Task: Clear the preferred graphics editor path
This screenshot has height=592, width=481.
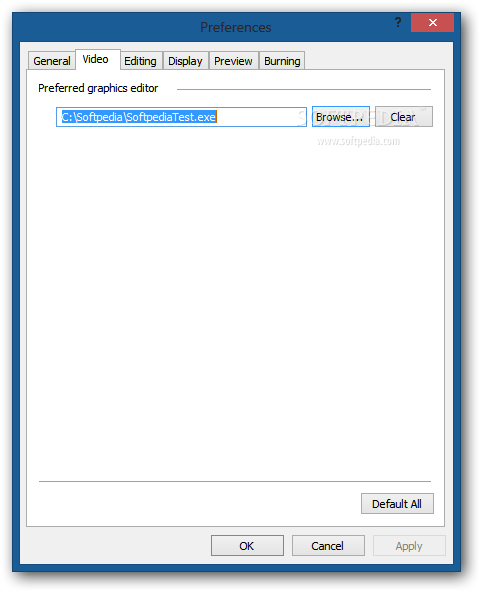Action: 404,117
